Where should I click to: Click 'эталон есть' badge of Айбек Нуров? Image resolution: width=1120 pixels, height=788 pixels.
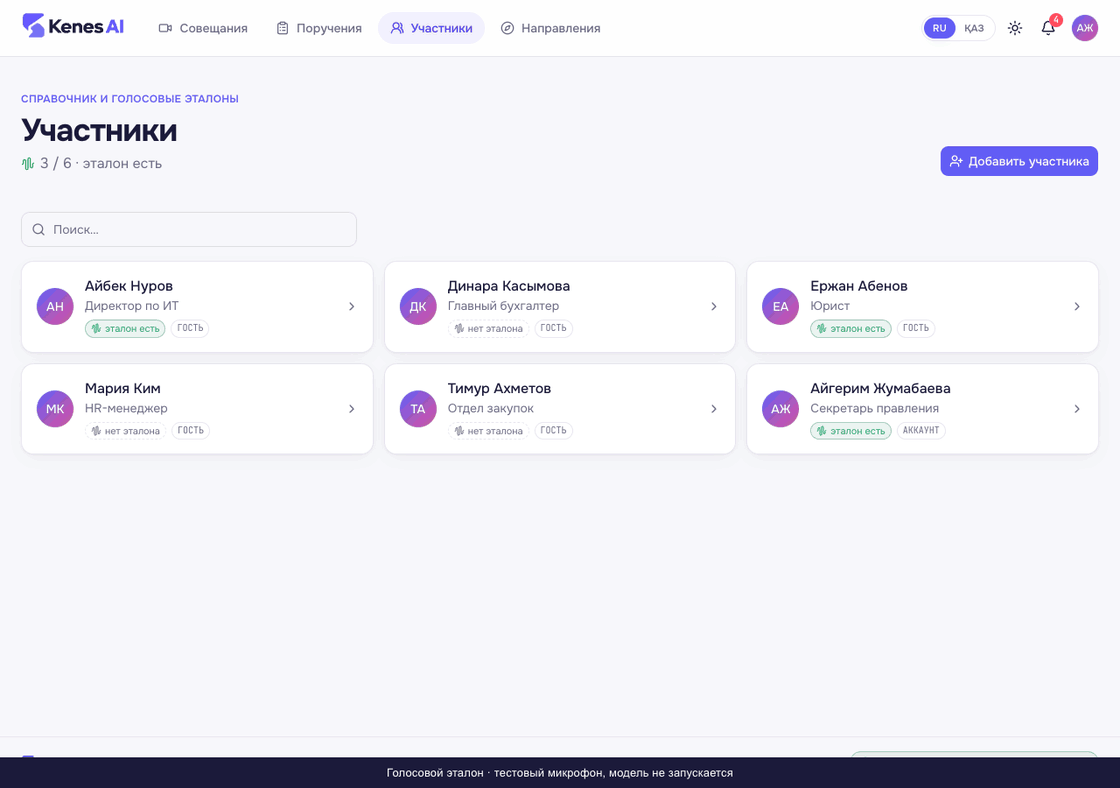click(x=125, y=329)
